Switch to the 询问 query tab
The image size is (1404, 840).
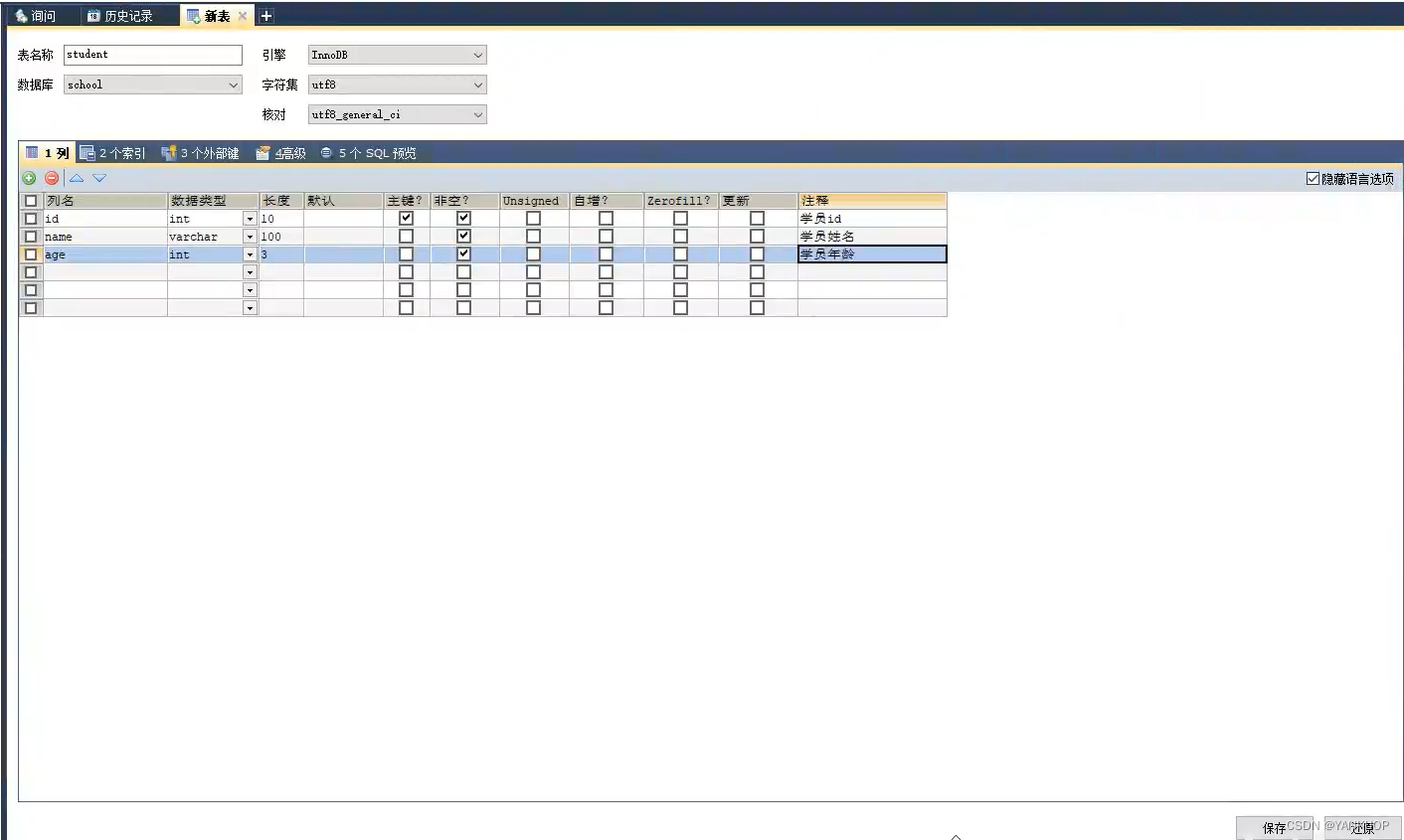(x=36, y=16)
